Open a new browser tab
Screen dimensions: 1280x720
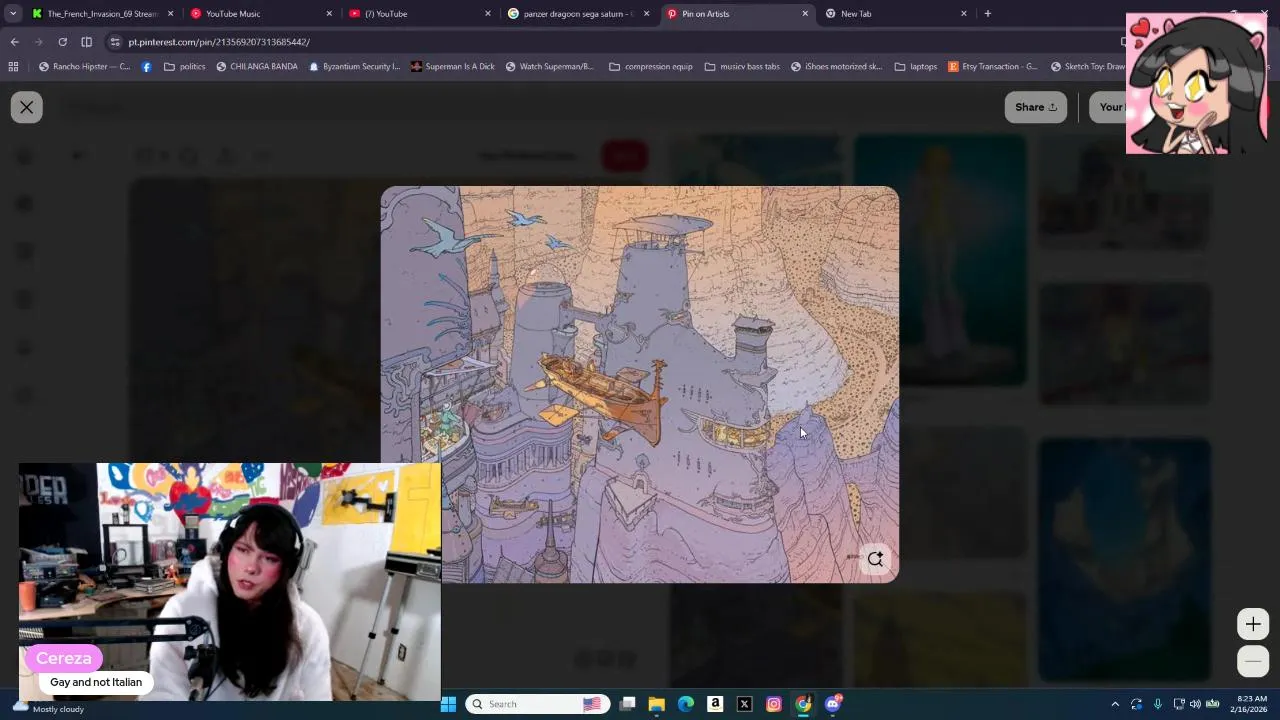click(x=987, y=14)
